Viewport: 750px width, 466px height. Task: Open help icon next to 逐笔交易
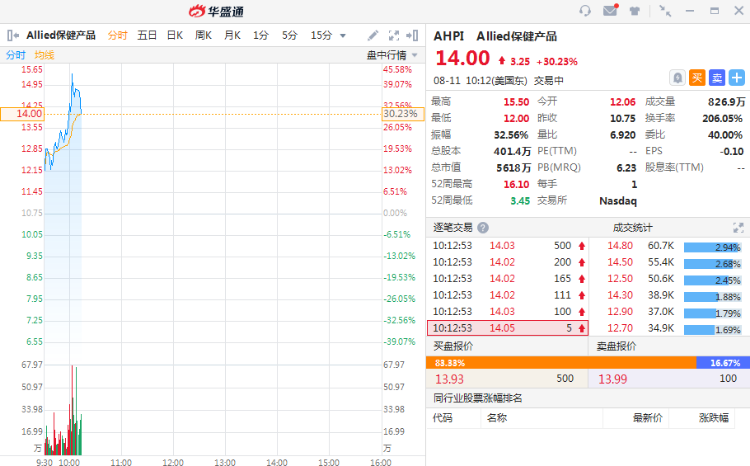click(483, 228)
